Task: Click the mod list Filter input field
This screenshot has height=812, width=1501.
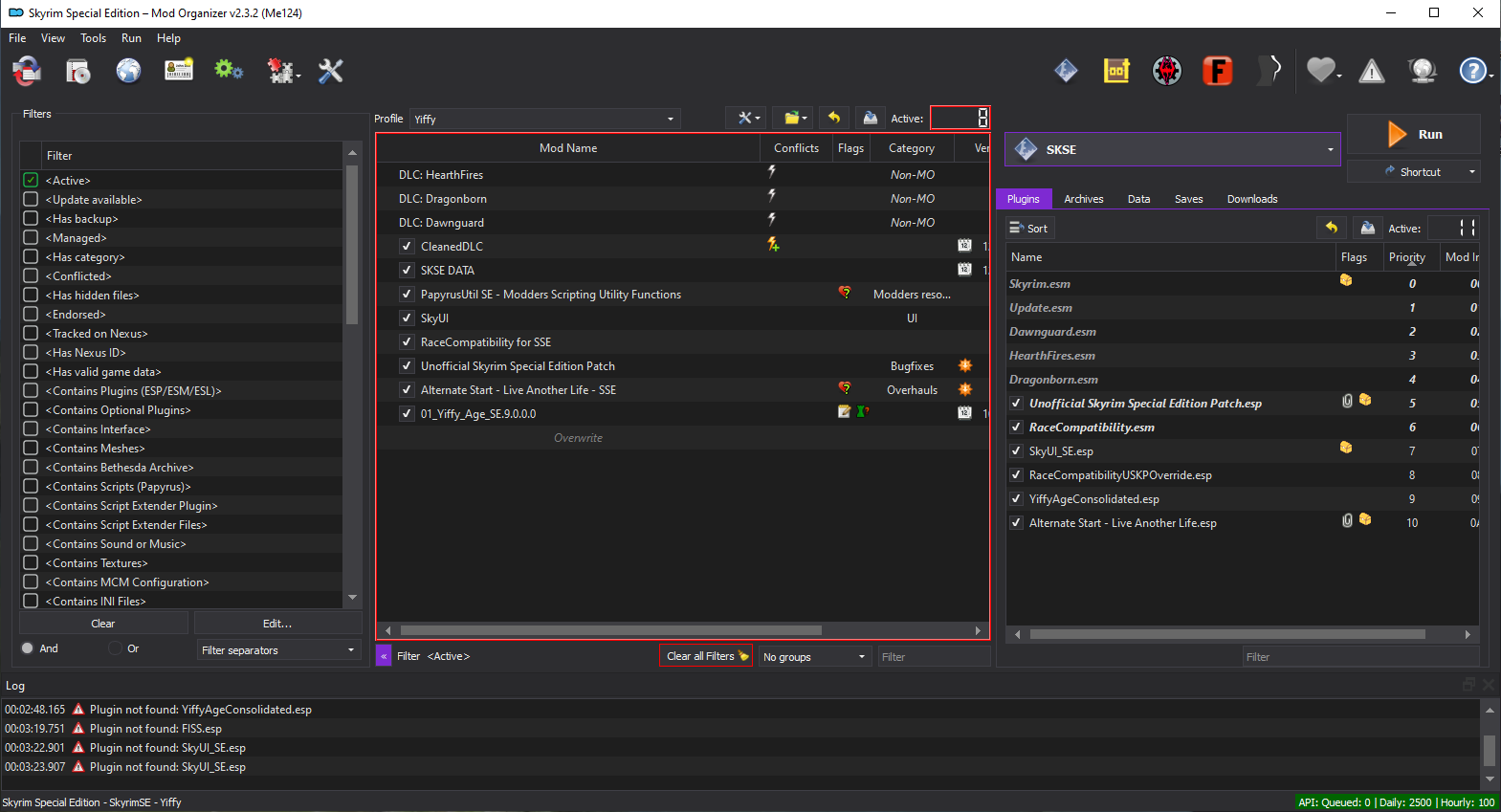Action: click(x=934, y=656)
